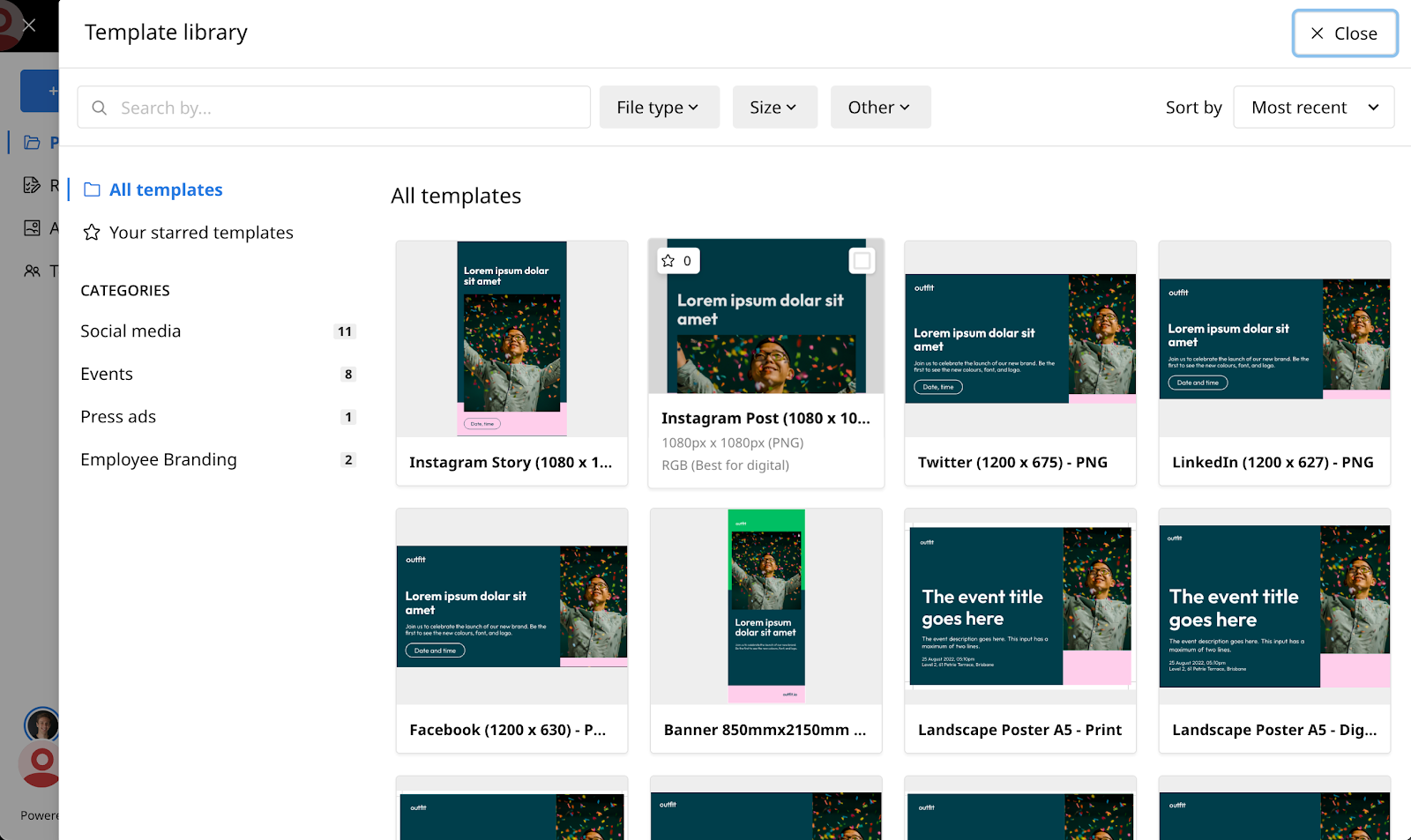This screenshot has width=1411, height=840.
Task: Click the blue plus button in background
Action: [41, 91]
